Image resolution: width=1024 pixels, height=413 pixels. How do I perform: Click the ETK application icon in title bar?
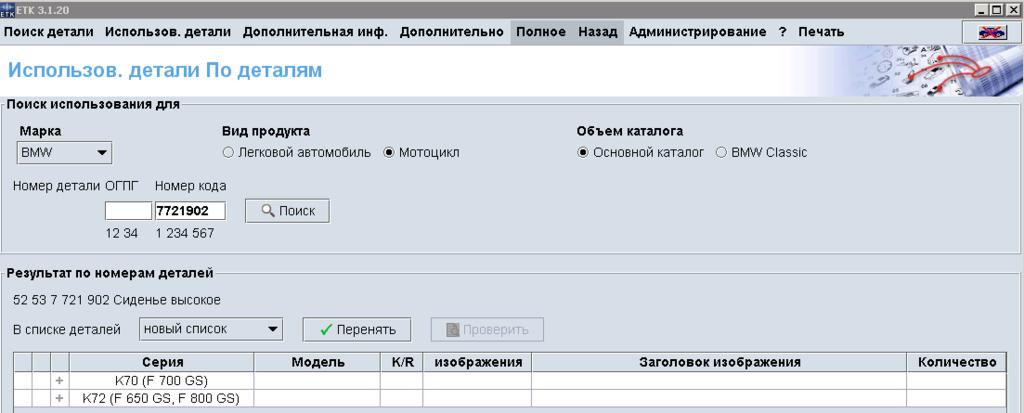8,8
